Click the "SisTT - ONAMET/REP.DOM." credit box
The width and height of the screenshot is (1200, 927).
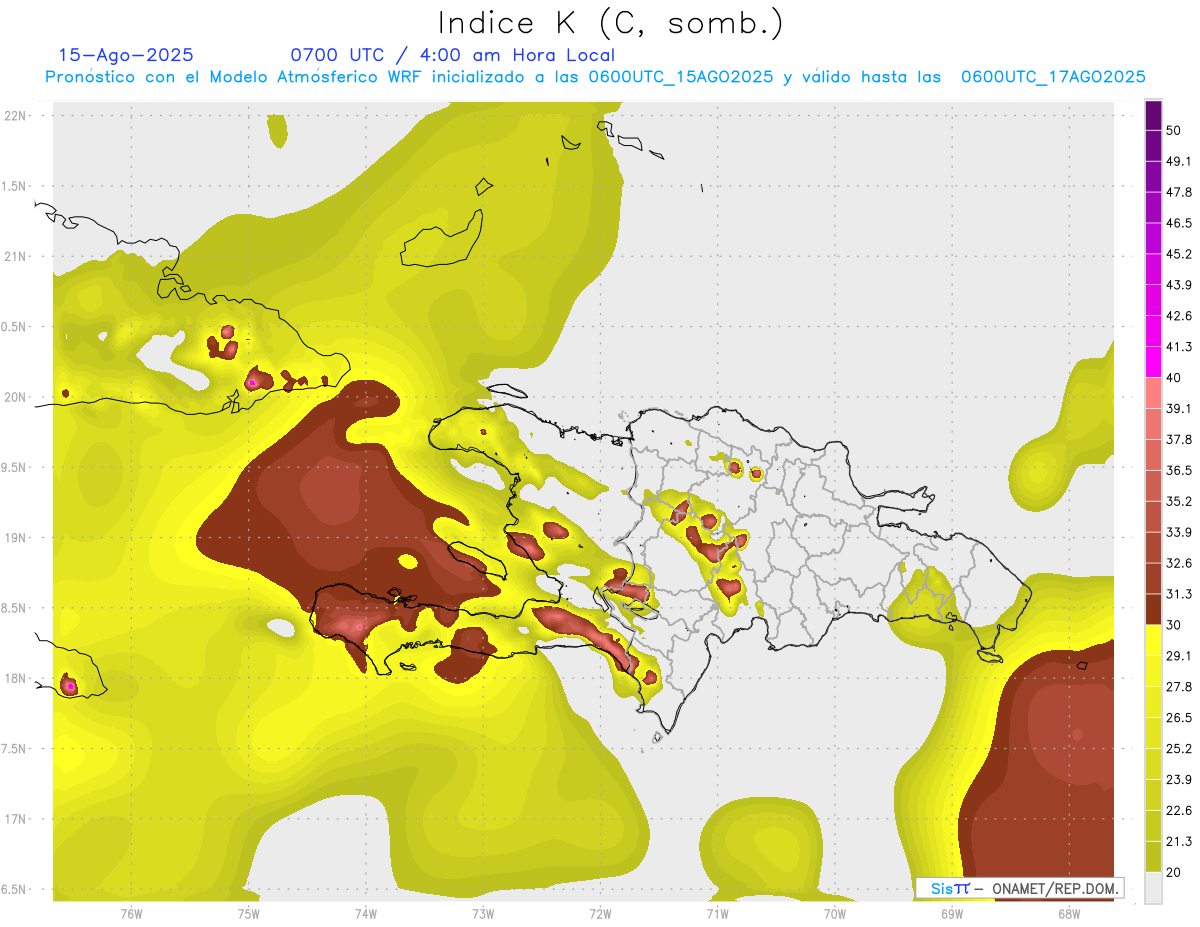[x=1020, y=888]
